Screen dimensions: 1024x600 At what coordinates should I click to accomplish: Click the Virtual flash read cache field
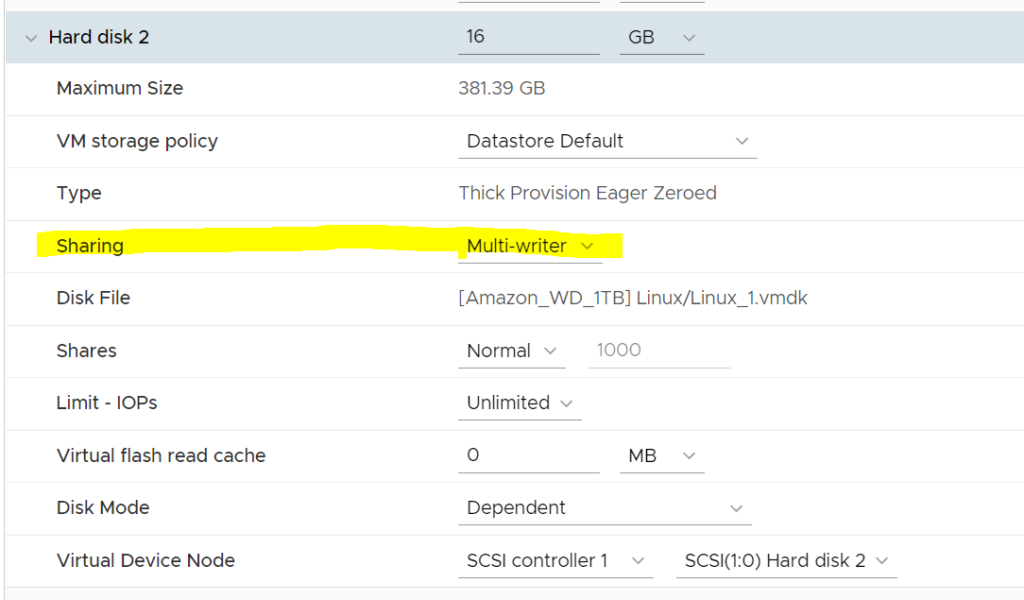(528, 455)
